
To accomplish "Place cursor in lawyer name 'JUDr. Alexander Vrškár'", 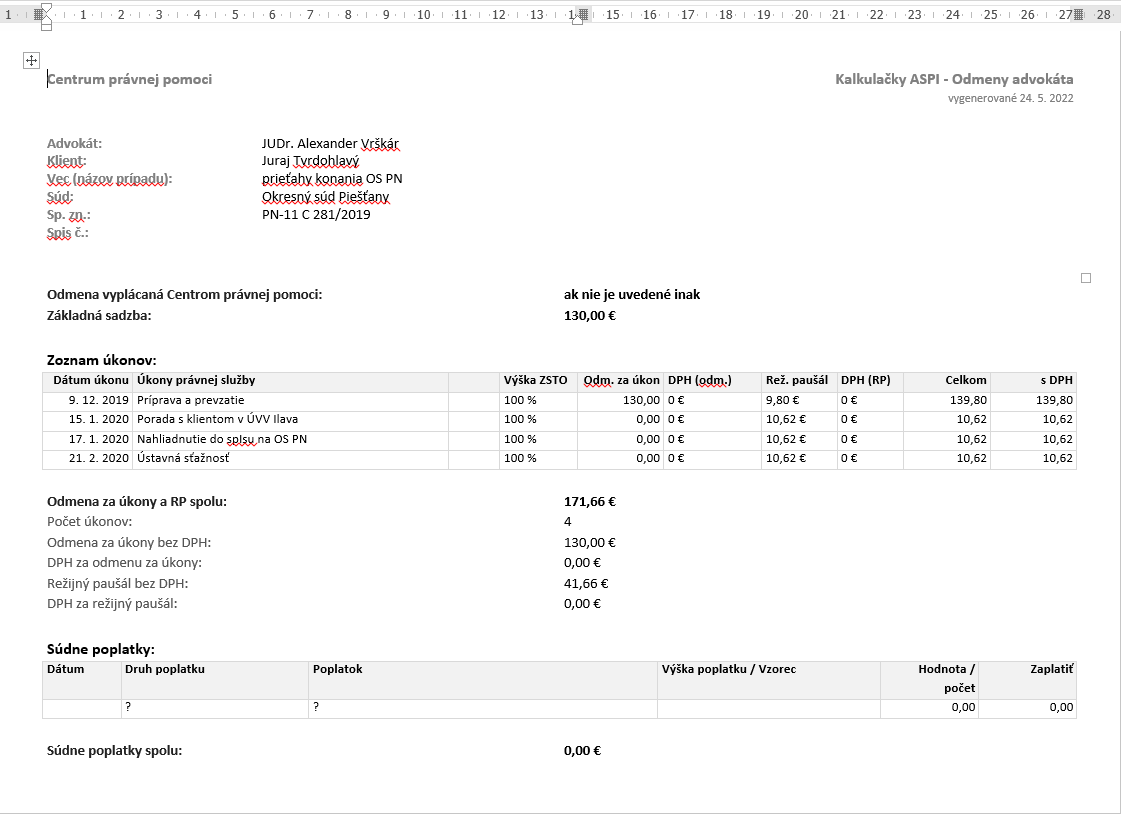I will pyautogui.click(x=330, y=143).
